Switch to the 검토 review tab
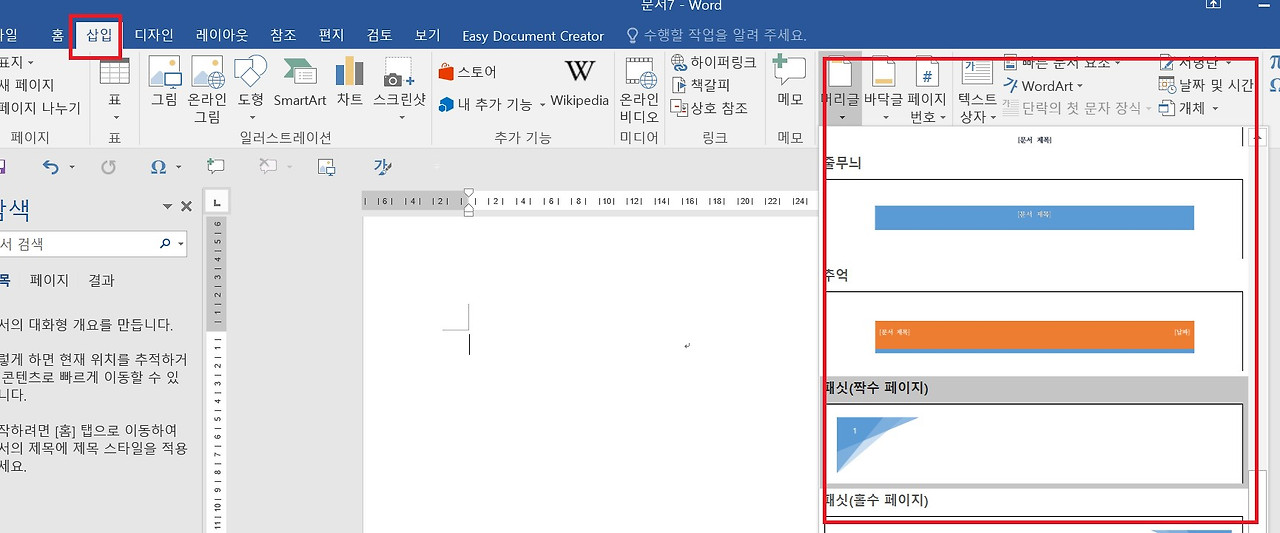This screenshot has width=1280, height=533. click(x=379, y=35)
